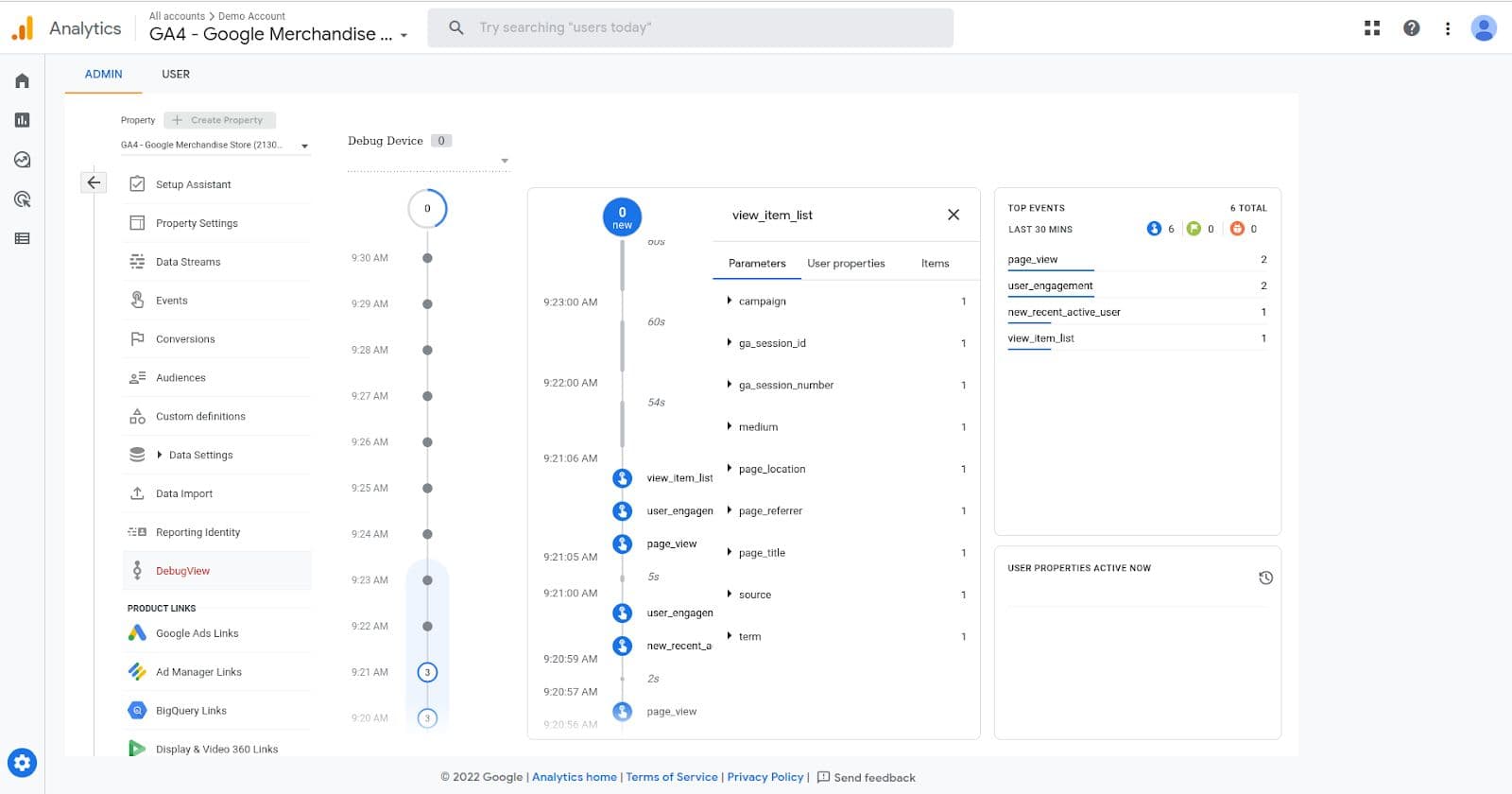Expand the page_title parameter

pos(729,552)
